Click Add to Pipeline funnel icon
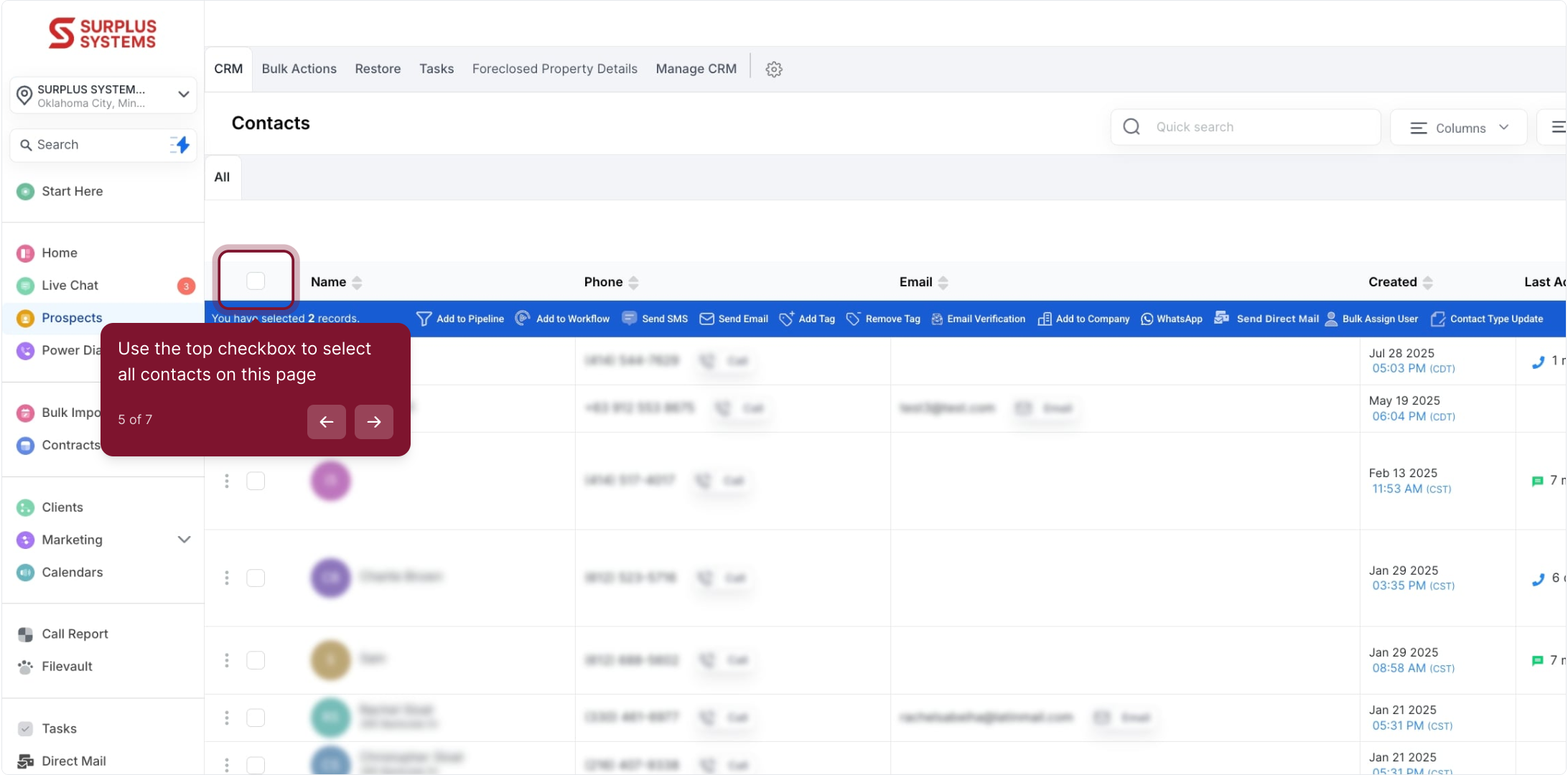The width and height of the screenshot is (1568, 775). 424,319
